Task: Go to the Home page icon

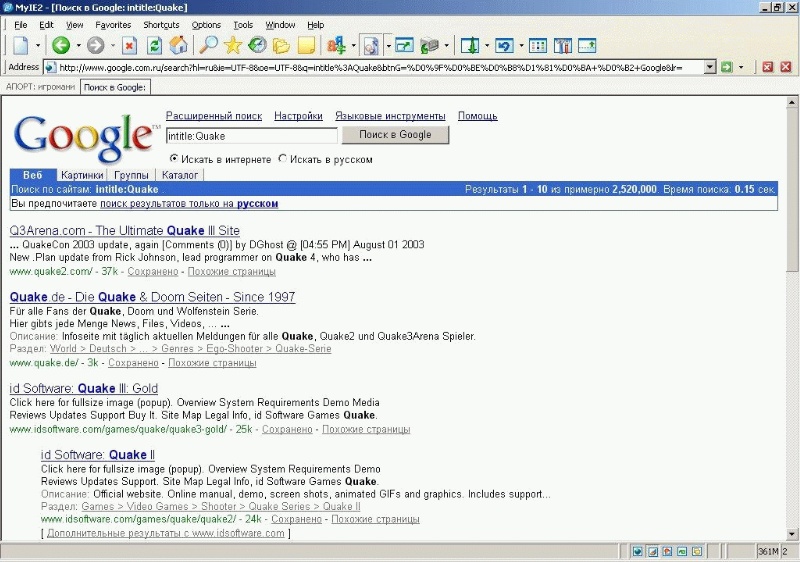Action: [x=179, y=46]
